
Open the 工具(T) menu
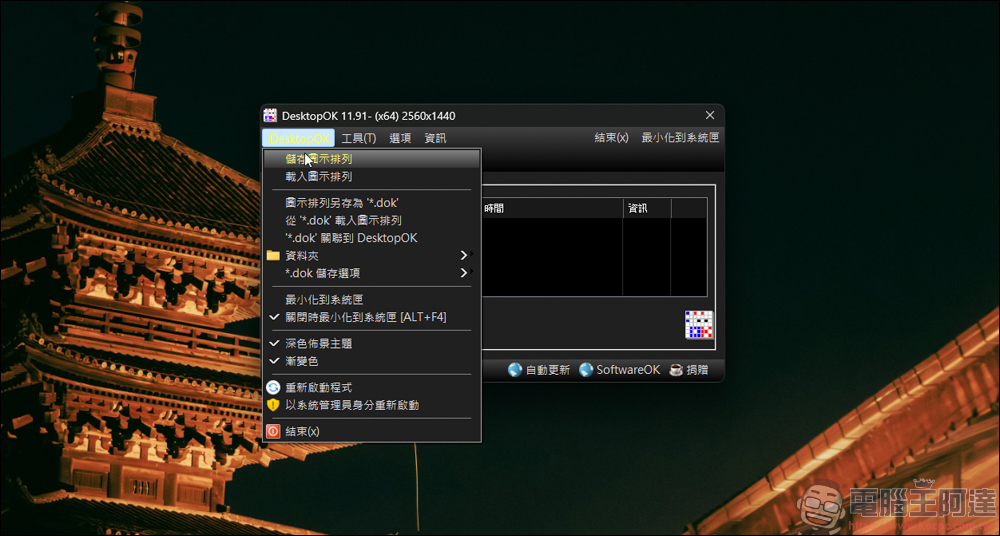(358, 138)
